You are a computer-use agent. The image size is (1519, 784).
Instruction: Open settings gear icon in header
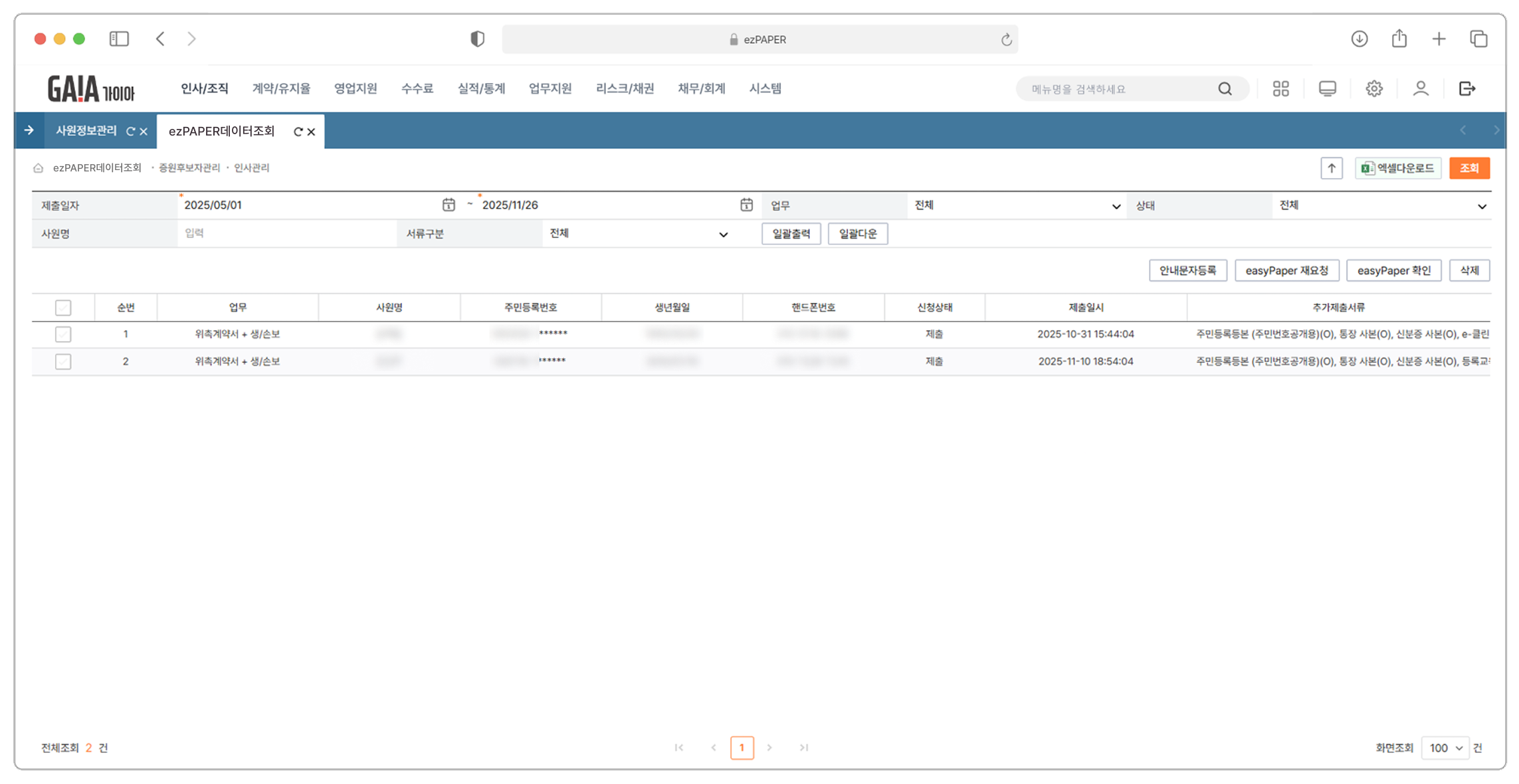click(1373, 88)
